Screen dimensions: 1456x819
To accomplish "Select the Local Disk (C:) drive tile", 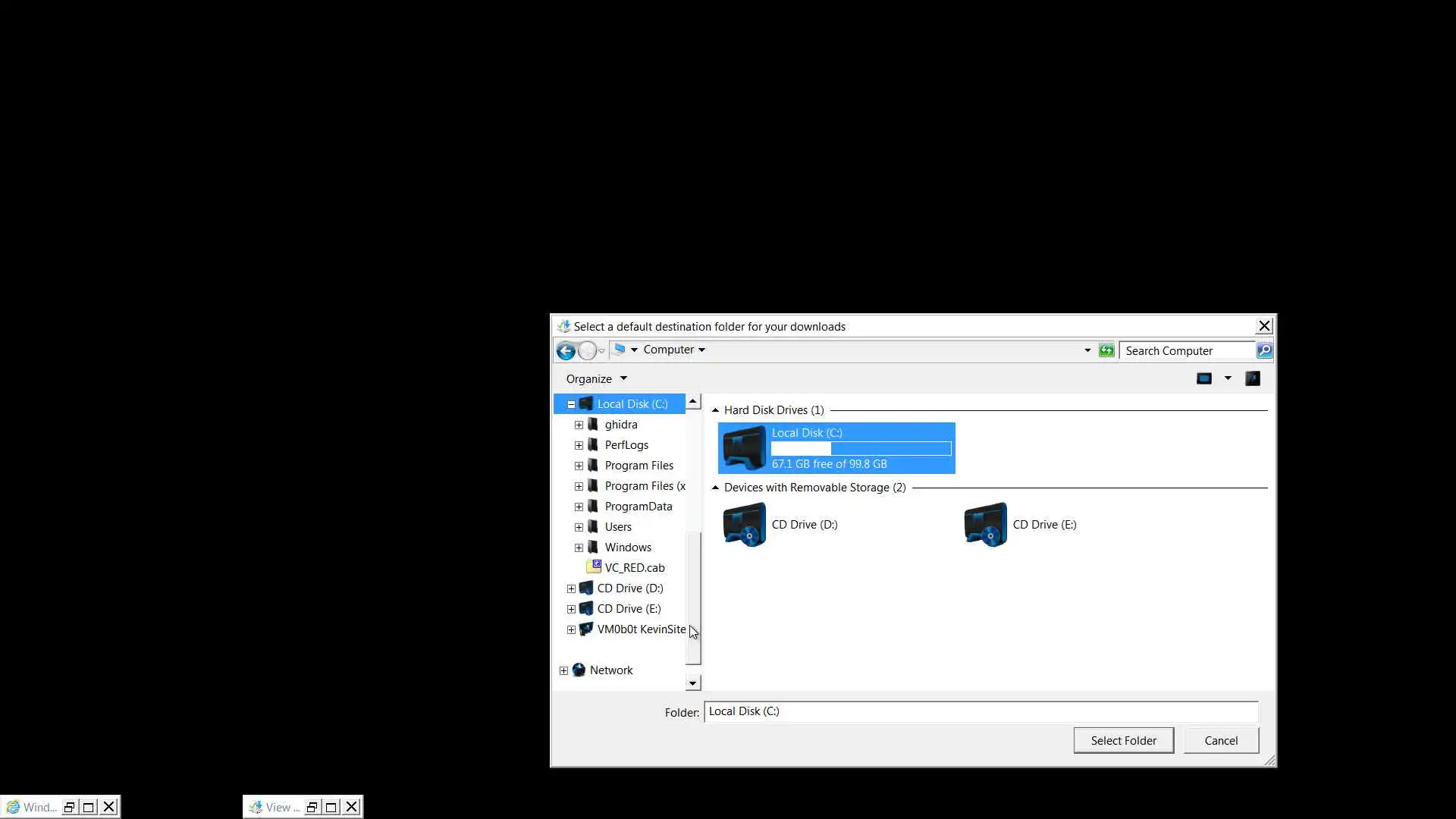I will click(836, 448).
